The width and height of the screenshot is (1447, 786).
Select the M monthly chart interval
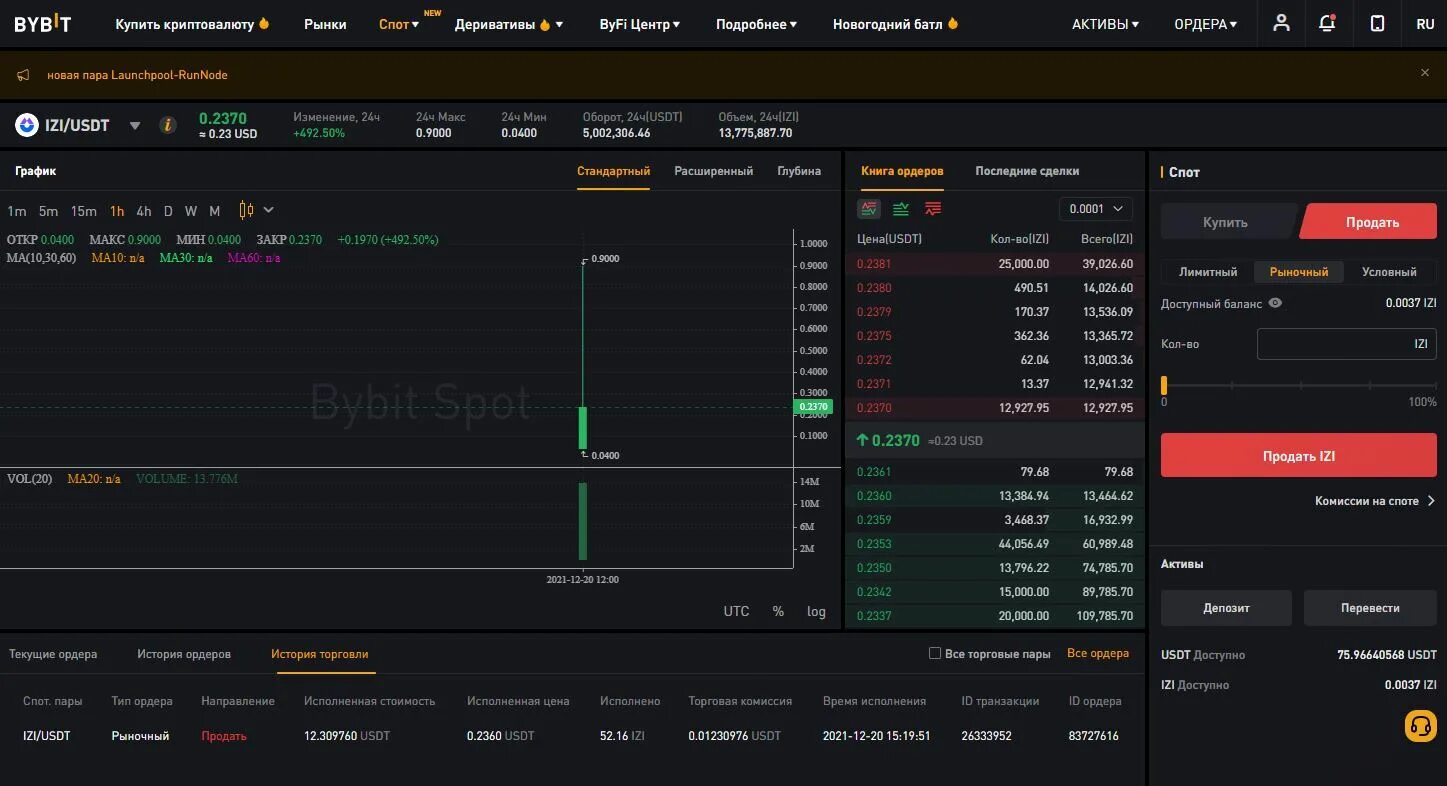(x=214, y=211)
